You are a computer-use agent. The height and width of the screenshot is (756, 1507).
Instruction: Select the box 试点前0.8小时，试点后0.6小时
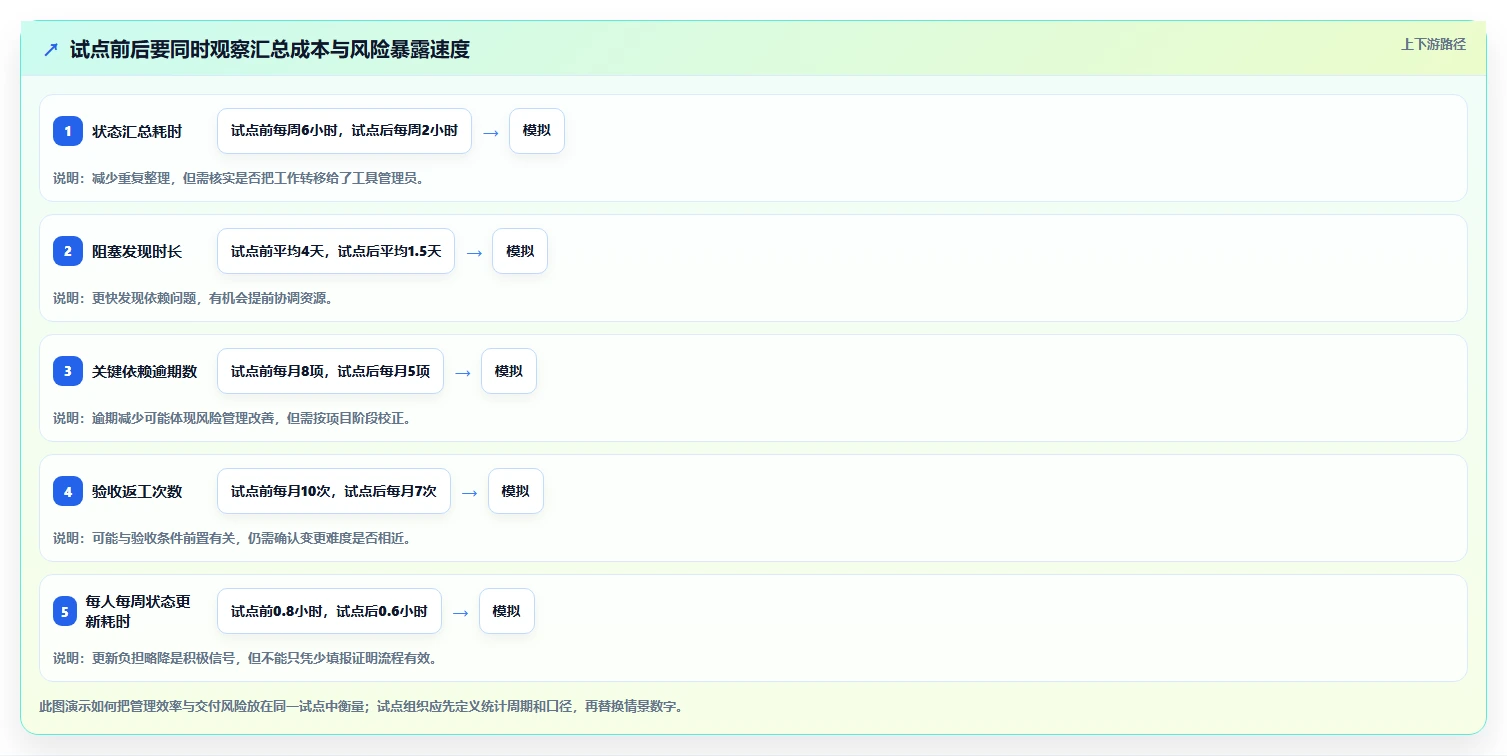click(329, 611)
